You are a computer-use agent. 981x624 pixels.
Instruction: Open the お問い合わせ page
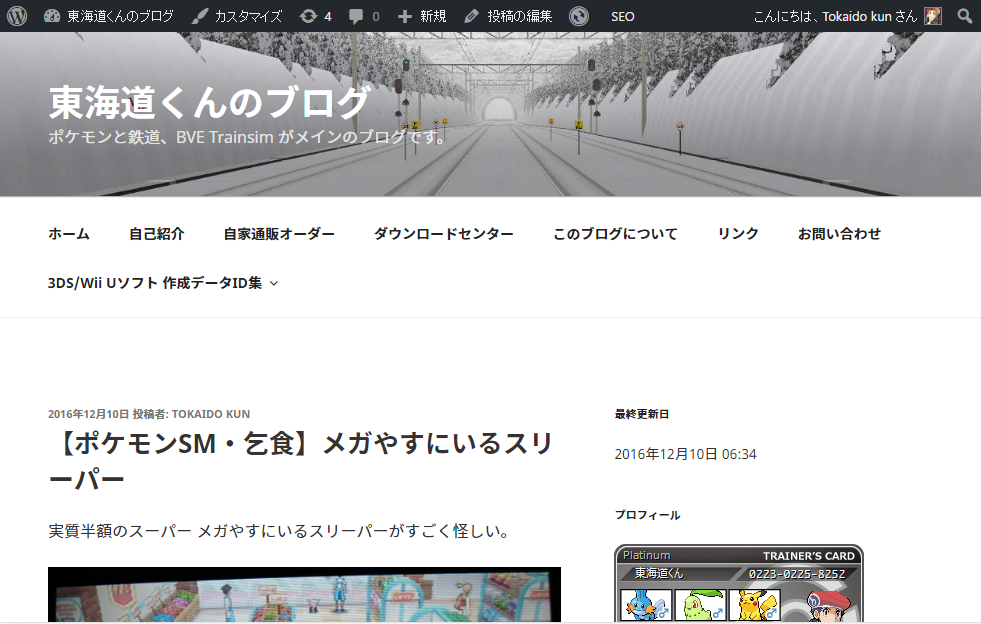839,234
